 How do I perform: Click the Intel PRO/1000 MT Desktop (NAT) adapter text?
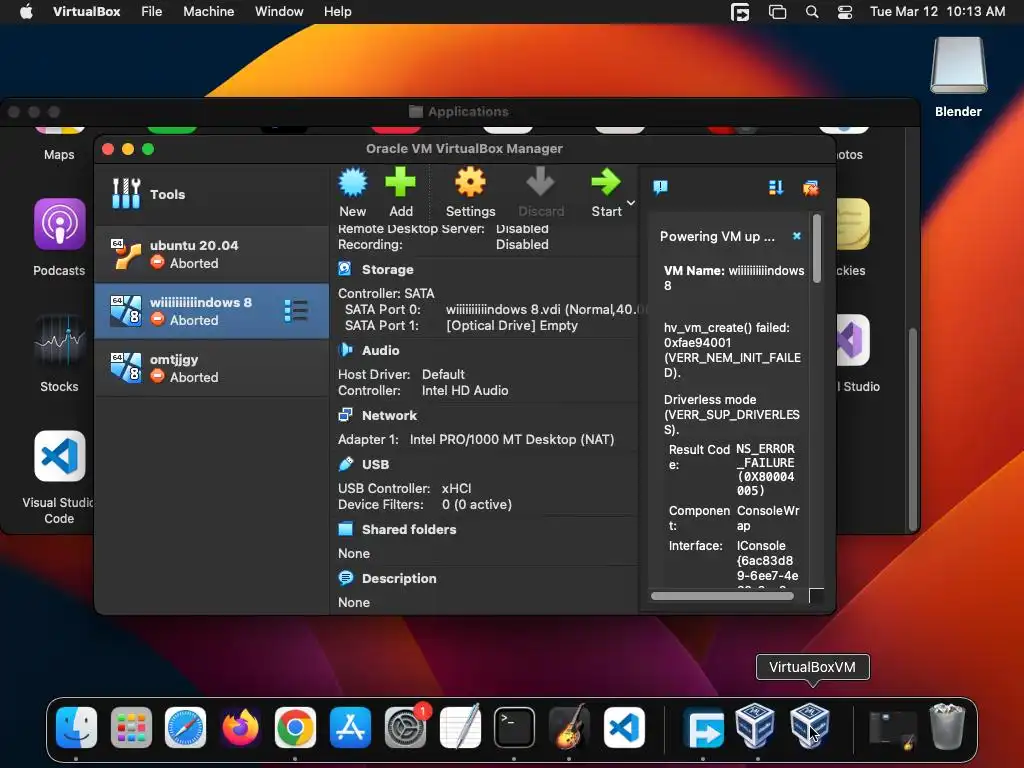pyautogui.click(x=511, y=440)
